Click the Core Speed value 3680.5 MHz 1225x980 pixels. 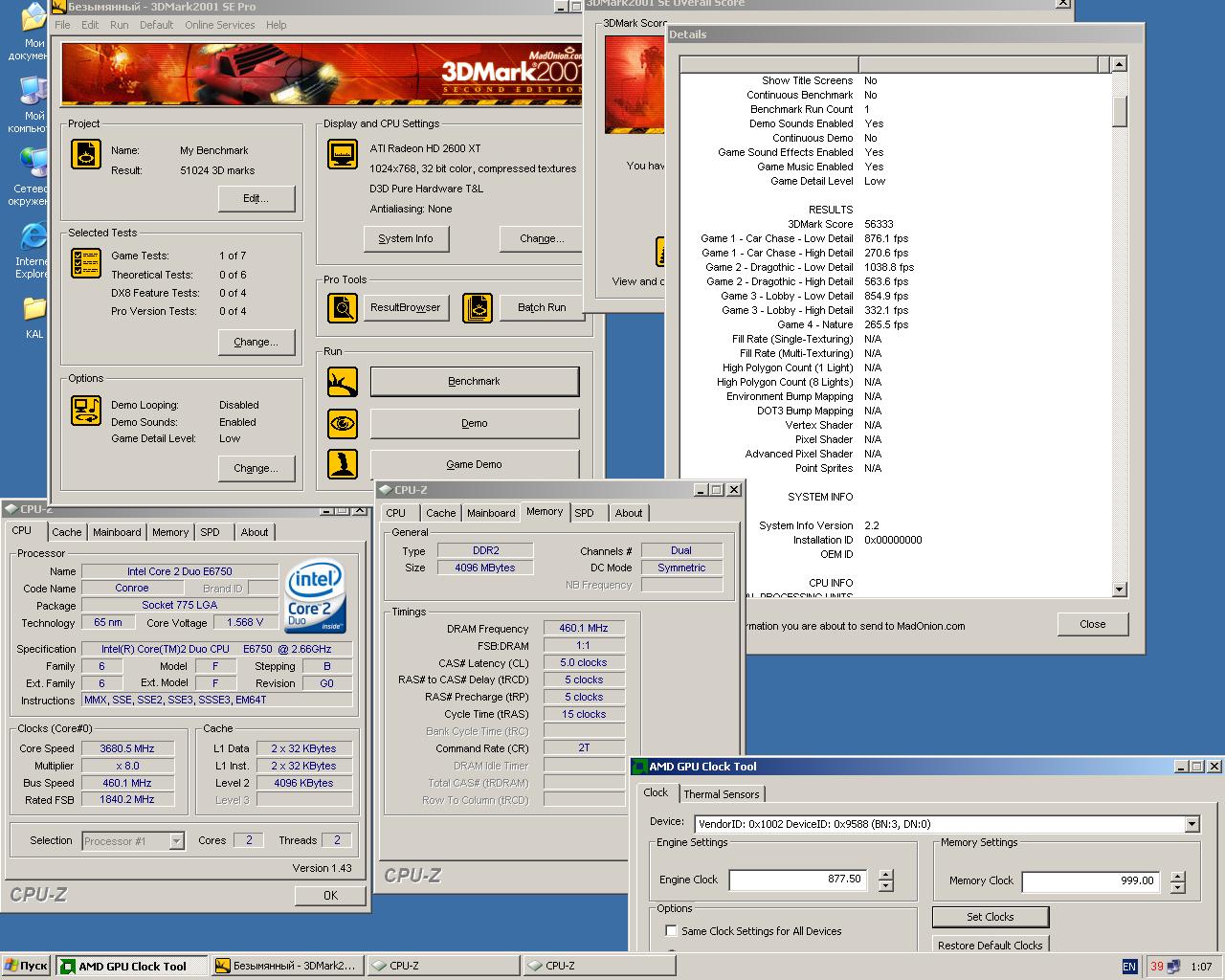(127, 748)
